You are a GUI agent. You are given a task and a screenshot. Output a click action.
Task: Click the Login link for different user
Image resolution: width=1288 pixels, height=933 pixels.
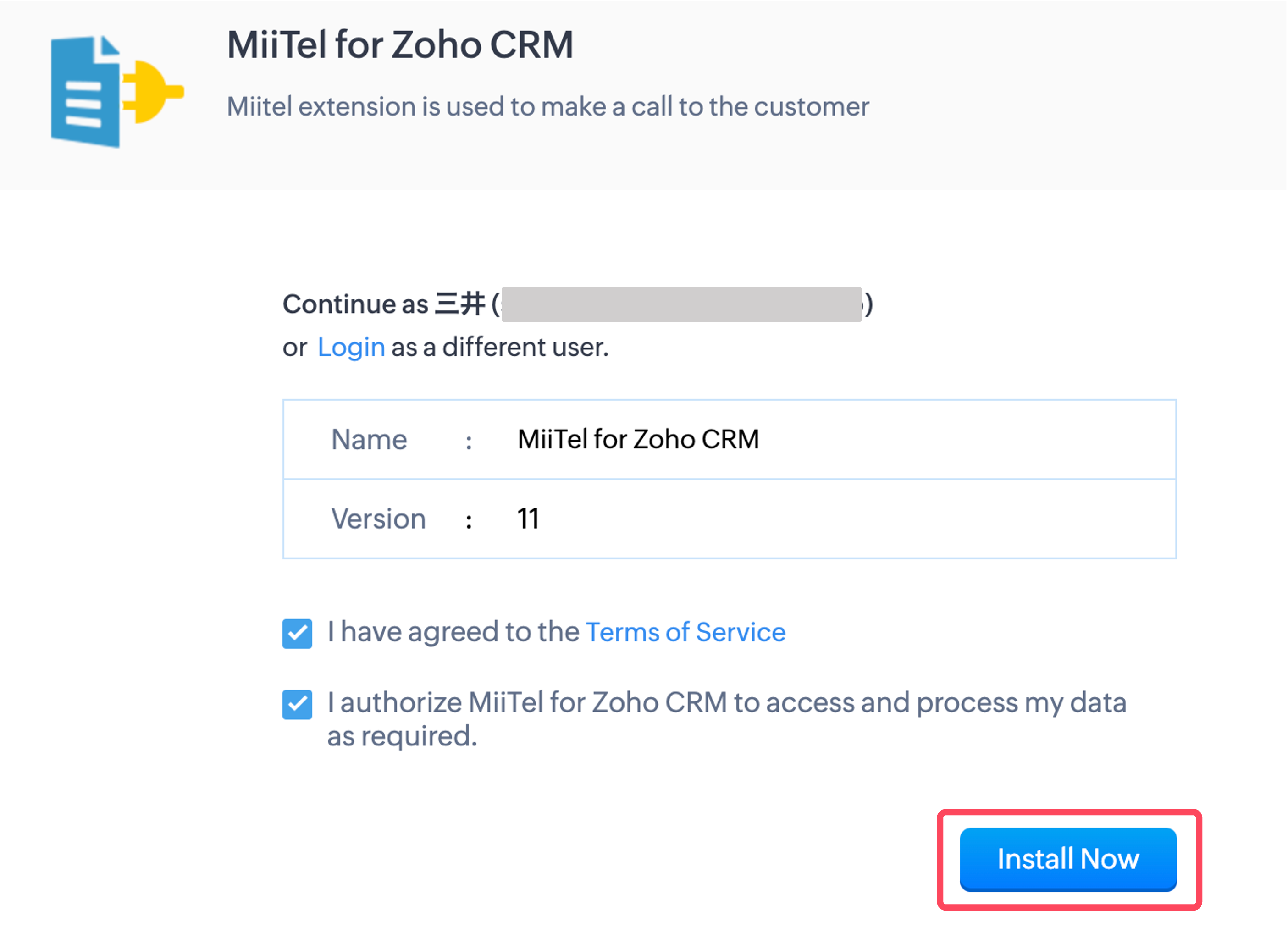(x=352, y=347)
